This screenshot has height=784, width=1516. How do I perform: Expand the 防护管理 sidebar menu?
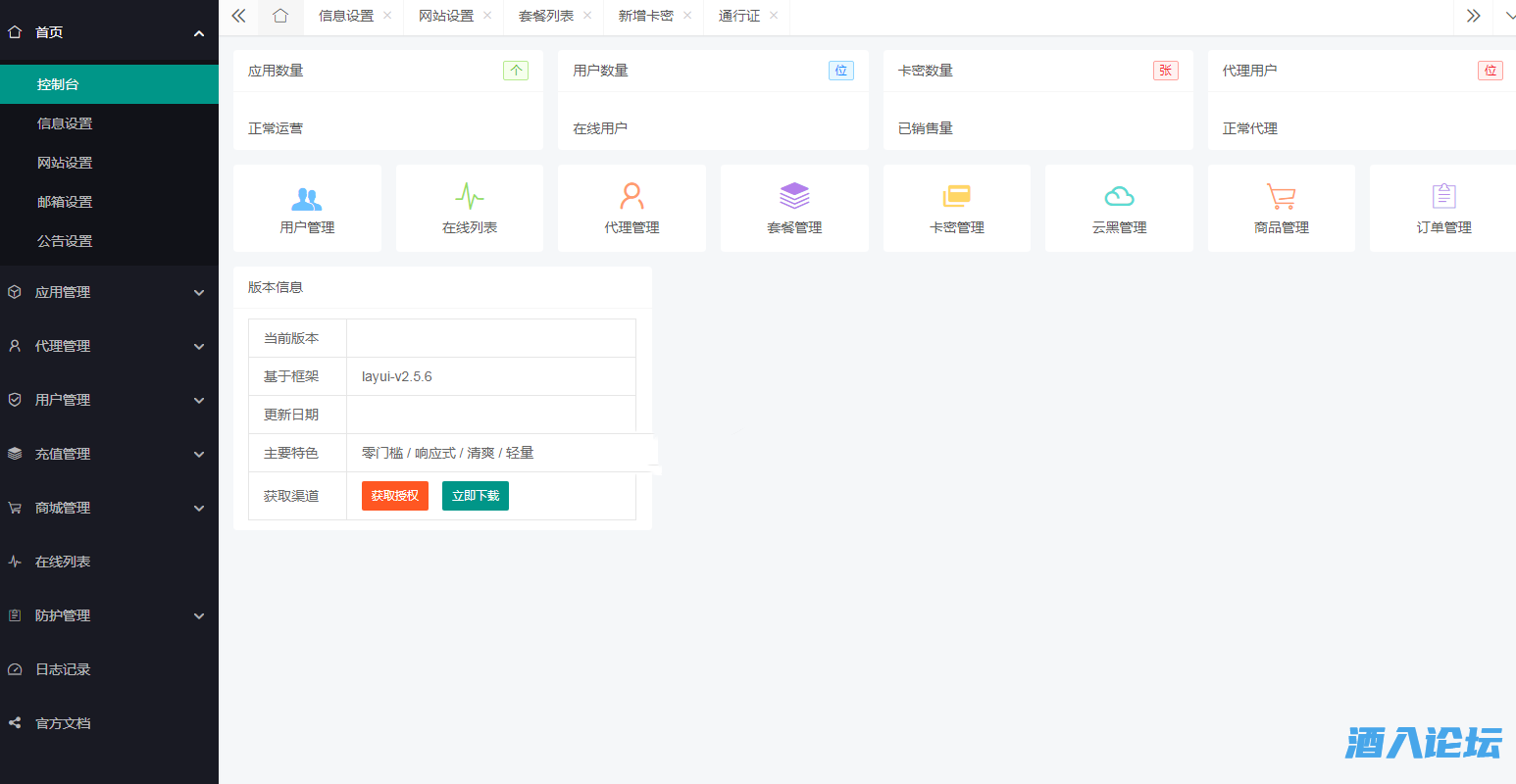108,615
